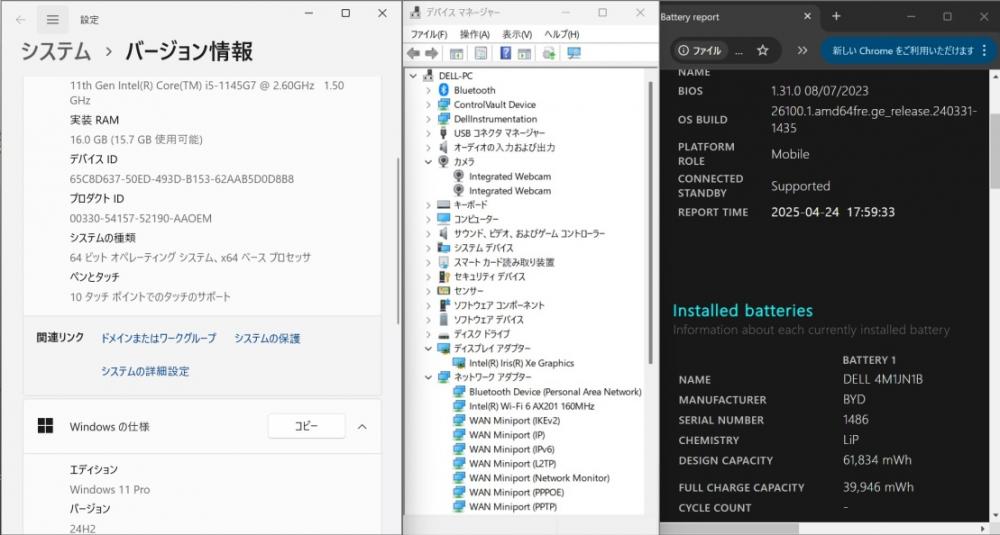Open the システムの詳細設定 link
Image resolution: width=1000 pixels, height=535 pixels.
(145, 371)
